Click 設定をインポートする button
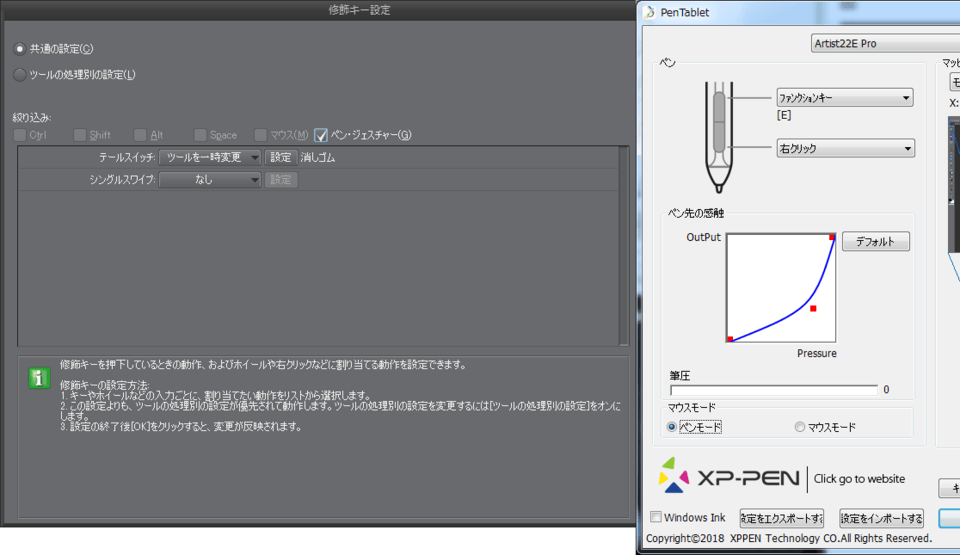 click(882, 518)
